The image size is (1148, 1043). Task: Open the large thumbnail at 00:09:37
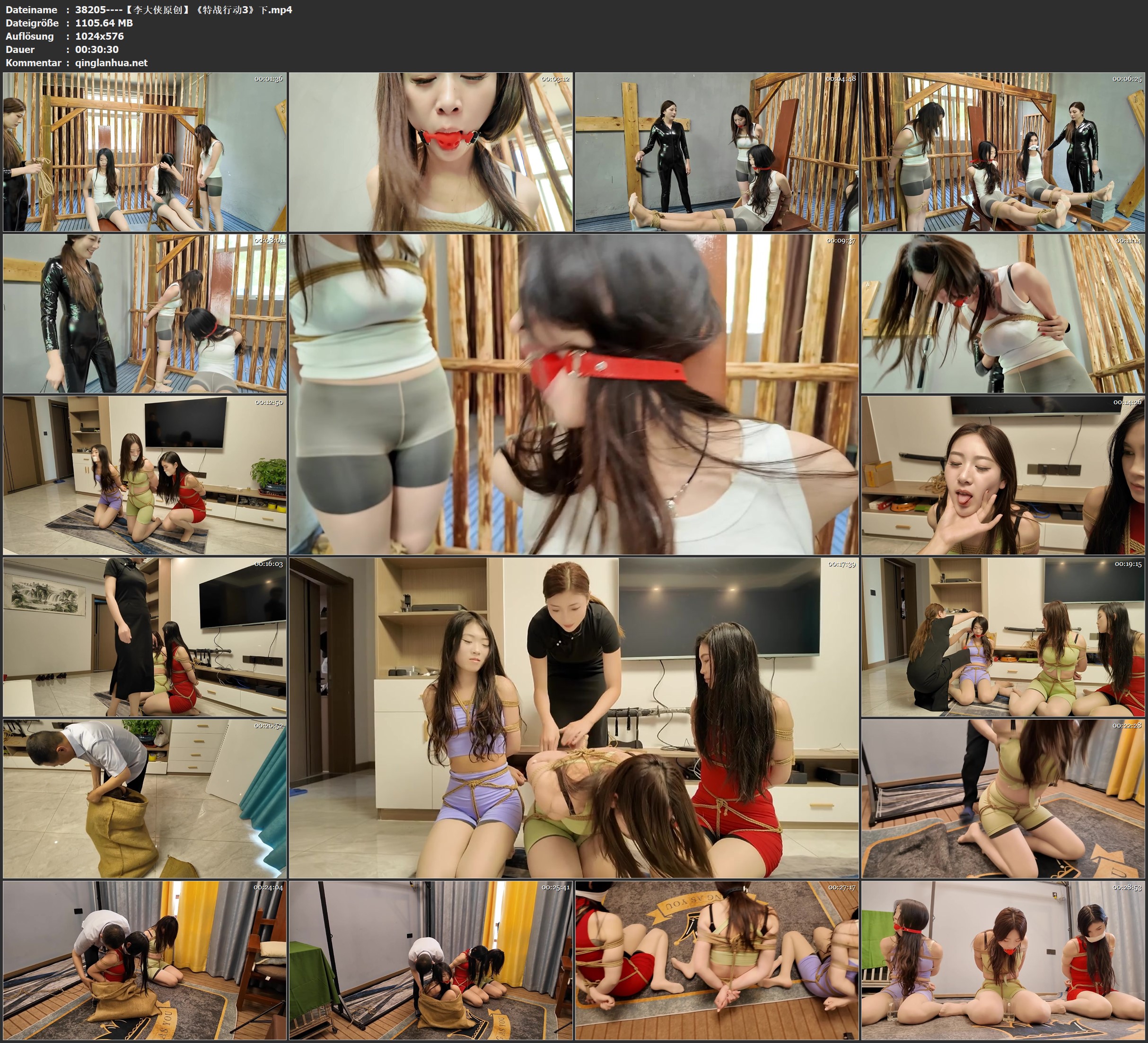pyautogui.click(x=573, y=394)
